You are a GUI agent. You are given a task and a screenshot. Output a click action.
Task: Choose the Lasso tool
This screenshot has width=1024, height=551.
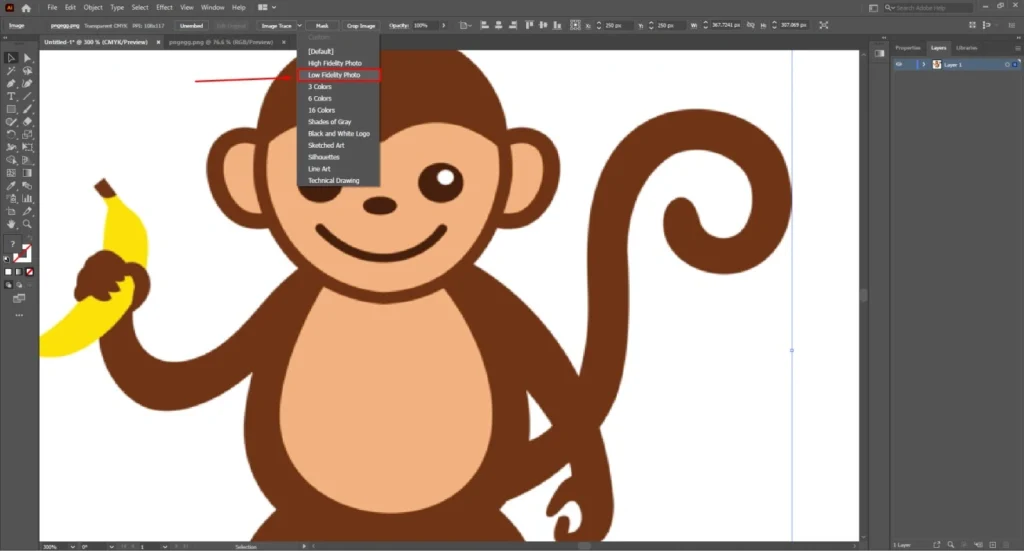pos(27,71)
